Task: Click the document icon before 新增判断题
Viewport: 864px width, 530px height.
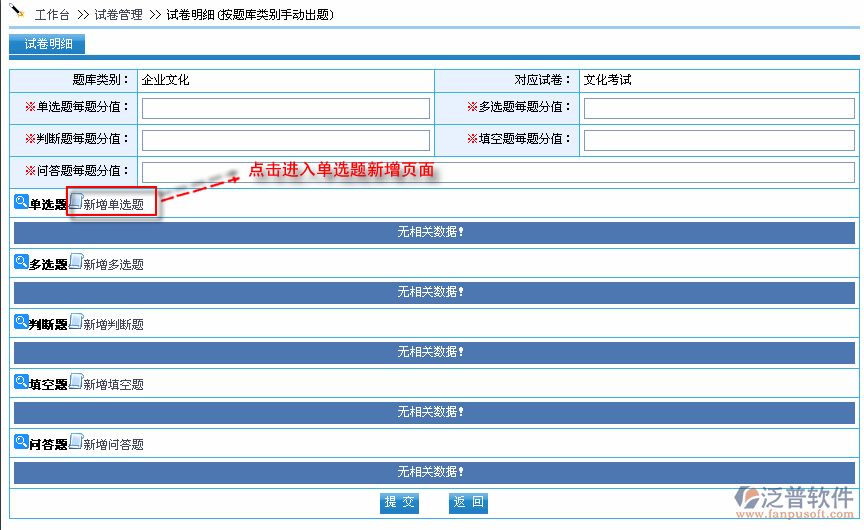Action: pos(76,322)
